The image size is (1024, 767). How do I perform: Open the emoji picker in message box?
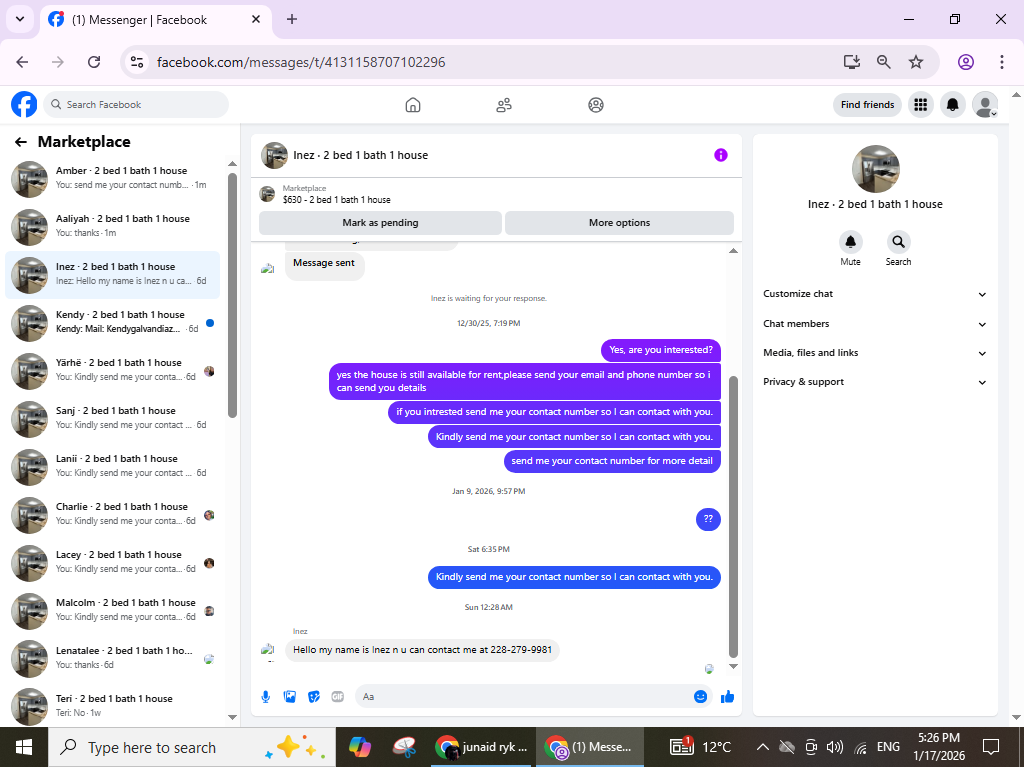coord(700,696)
